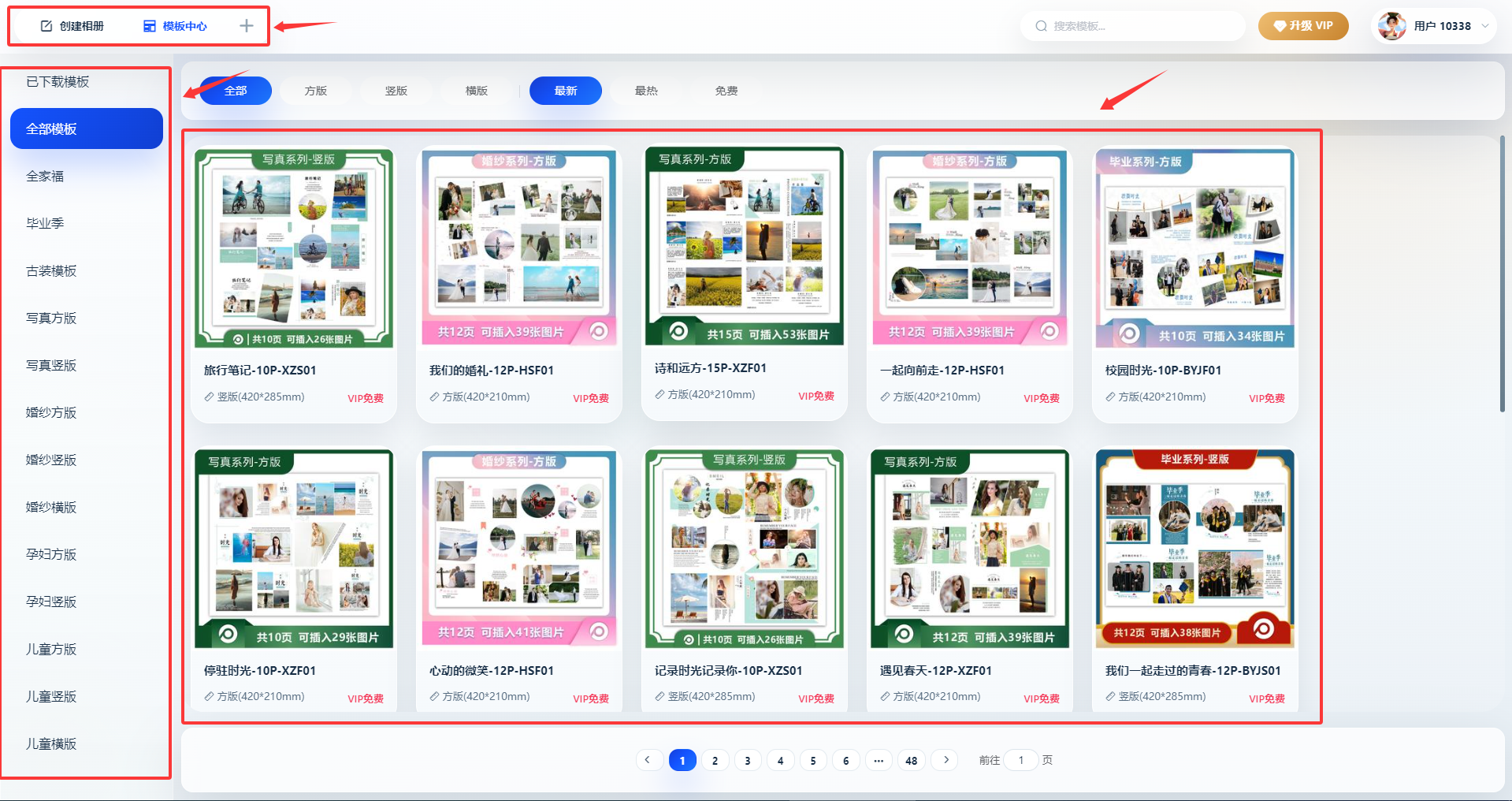
Task: Click the search magnifier icon
Action: (x=1041, y=26)
